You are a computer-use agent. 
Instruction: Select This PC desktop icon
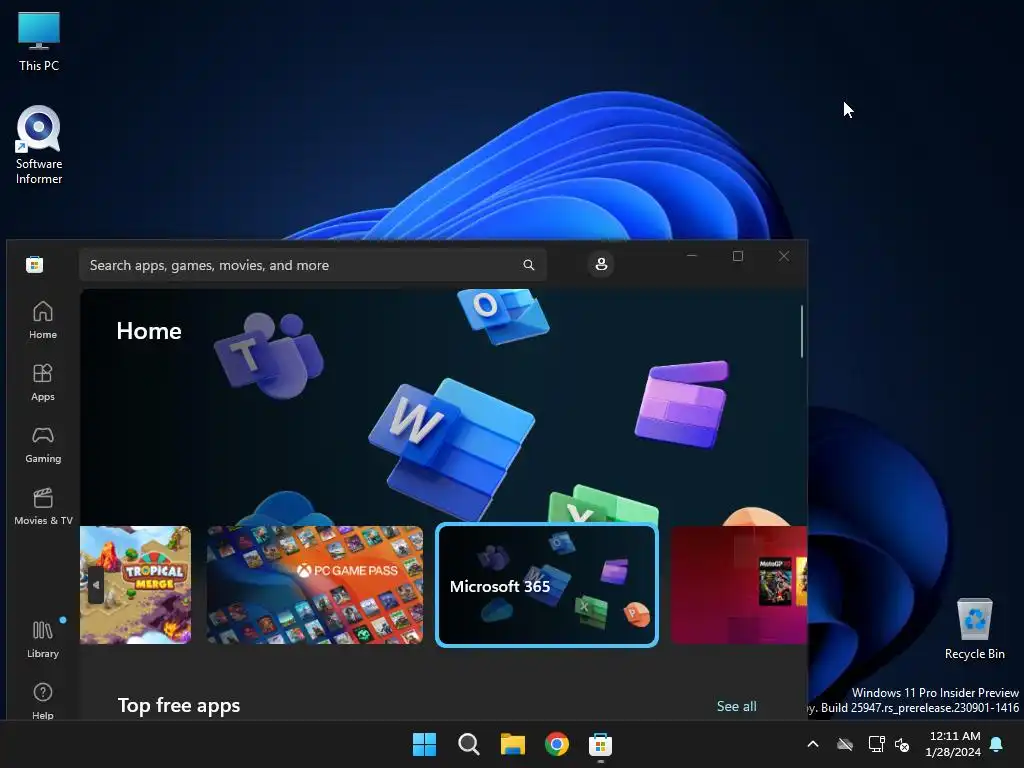[39, 41]
